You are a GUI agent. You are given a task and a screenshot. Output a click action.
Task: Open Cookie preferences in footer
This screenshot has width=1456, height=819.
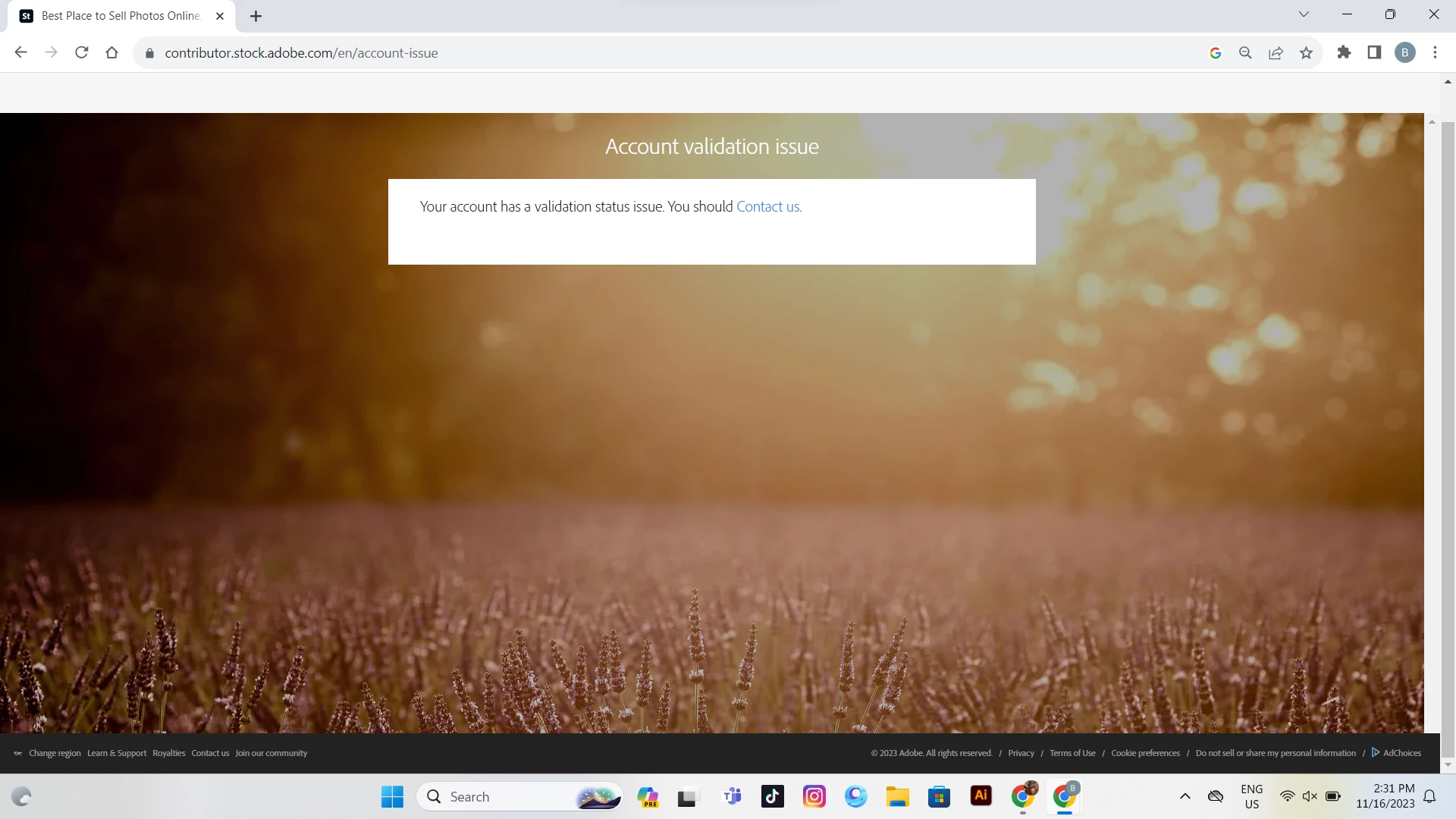coord(1145,753)
